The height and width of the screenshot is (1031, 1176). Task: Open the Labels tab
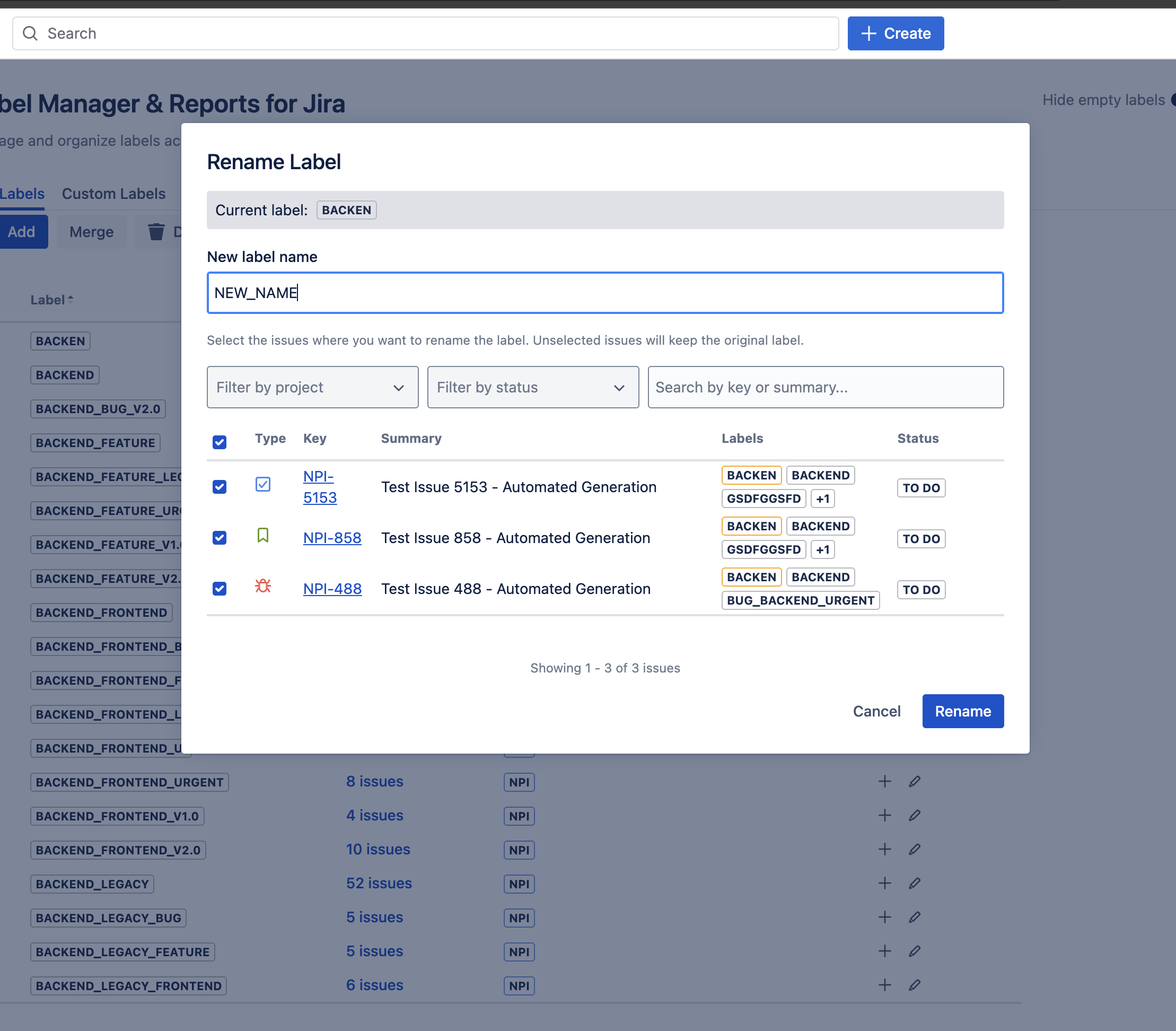tap(22, 193)
